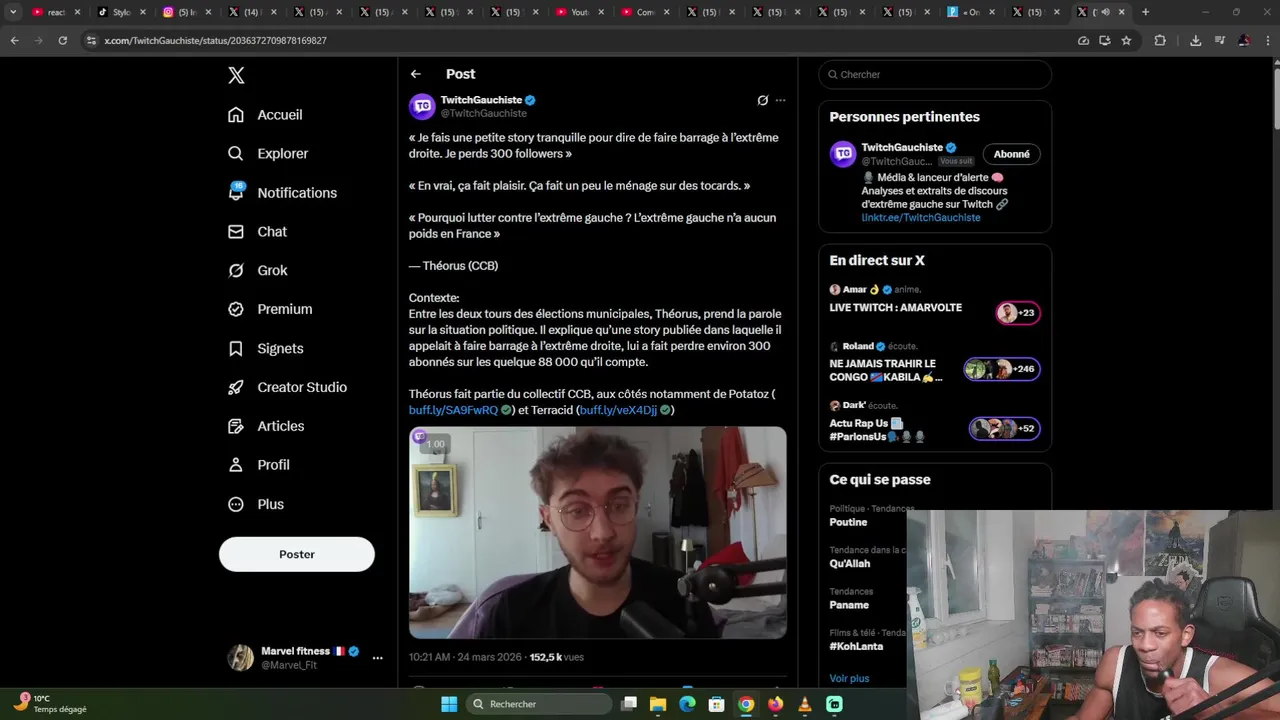Click the address bar URL
This screenshot has height=720, width=1280.
coord(215,41)
